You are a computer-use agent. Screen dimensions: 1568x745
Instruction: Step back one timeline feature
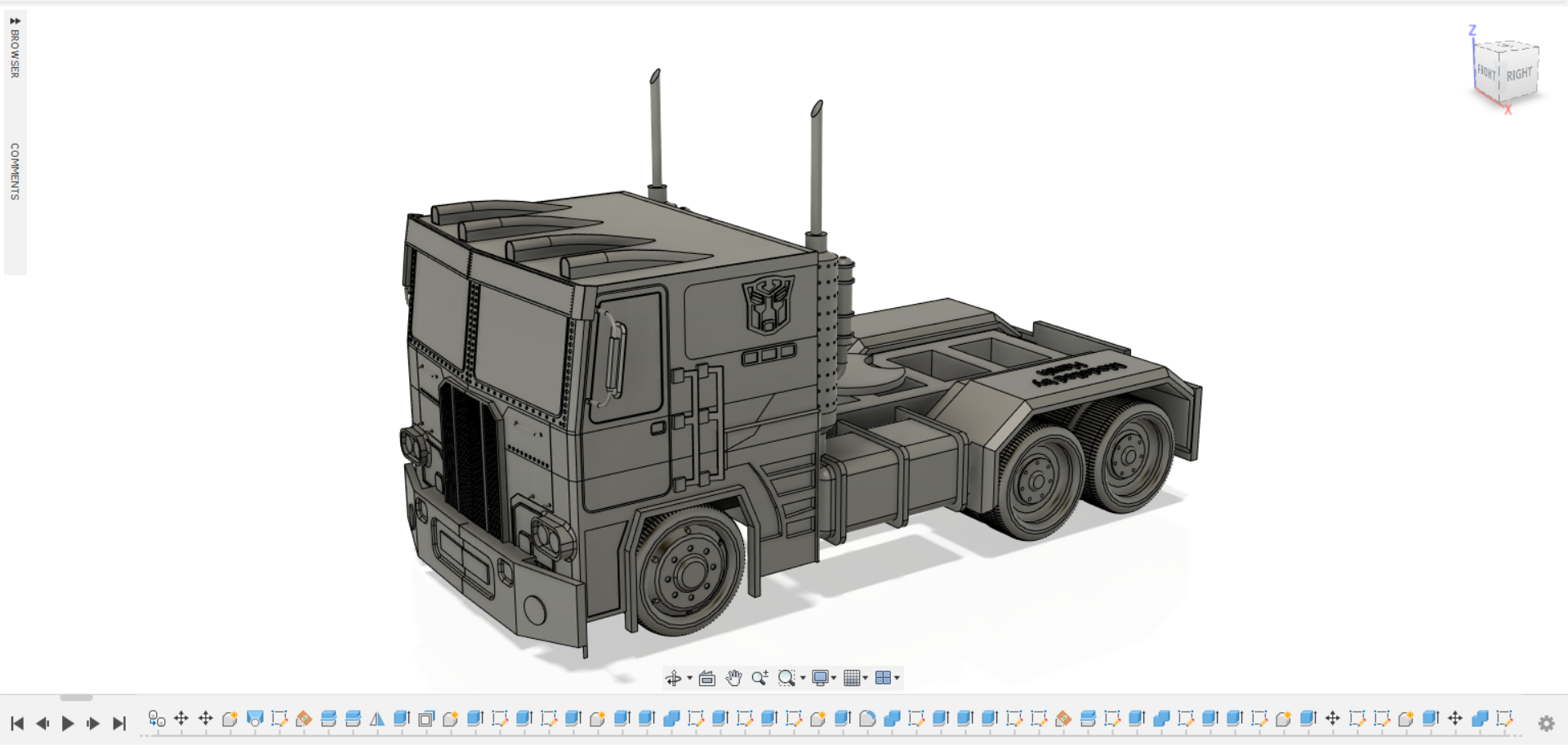click(x=42, y=723)
